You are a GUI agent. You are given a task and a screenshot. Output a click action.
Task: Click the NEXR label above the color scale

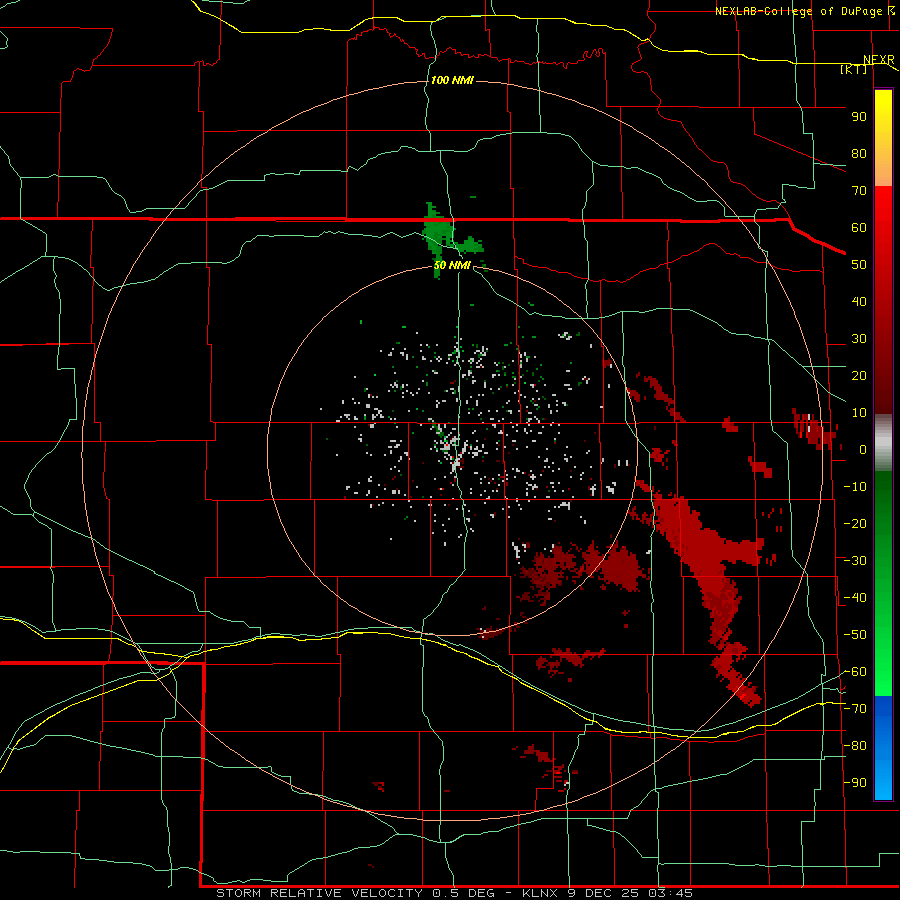(878, 60)
